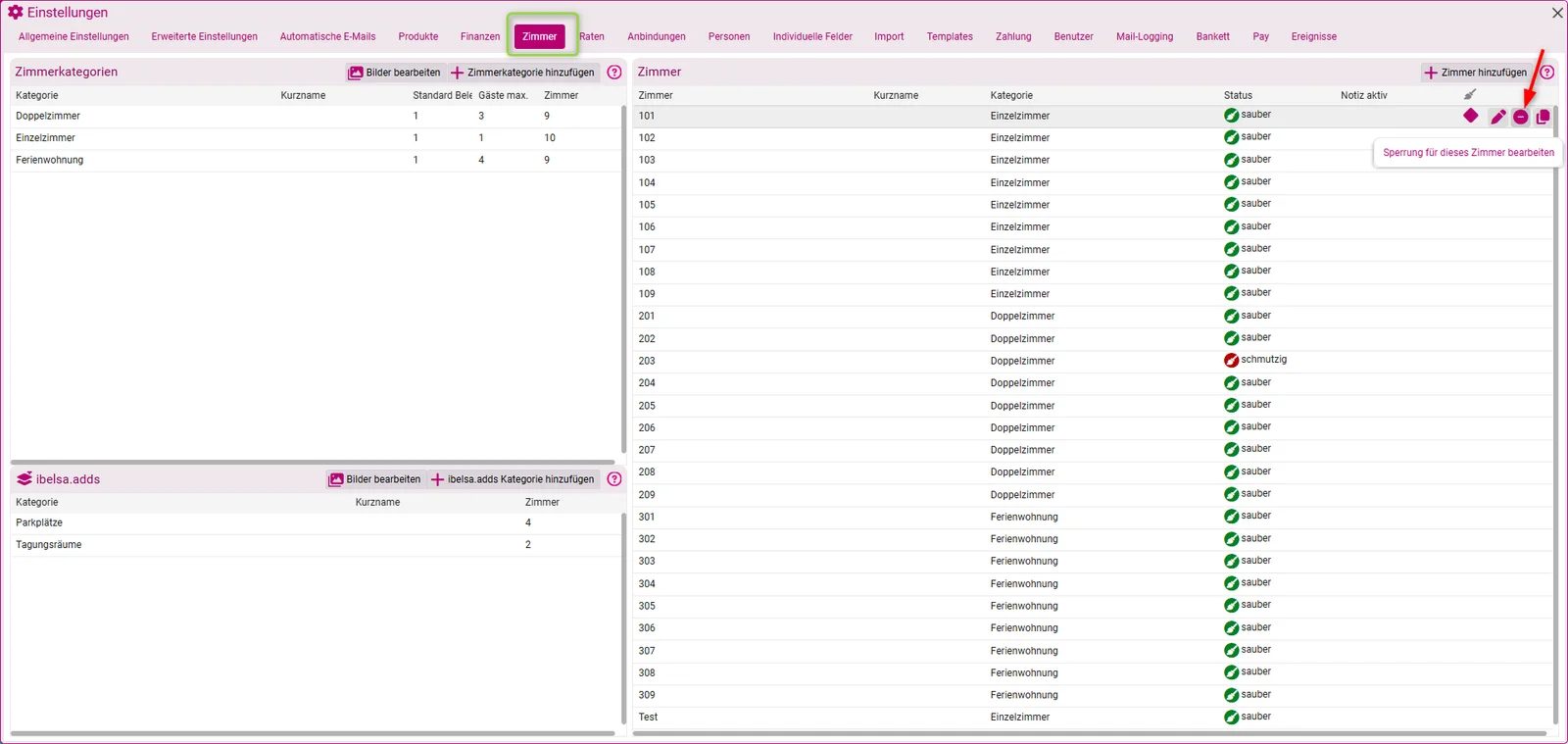Click Bilder bearbeiten in ibelsa.adds panel
This screenshot has height=744, width=1568.
[375, 479]
